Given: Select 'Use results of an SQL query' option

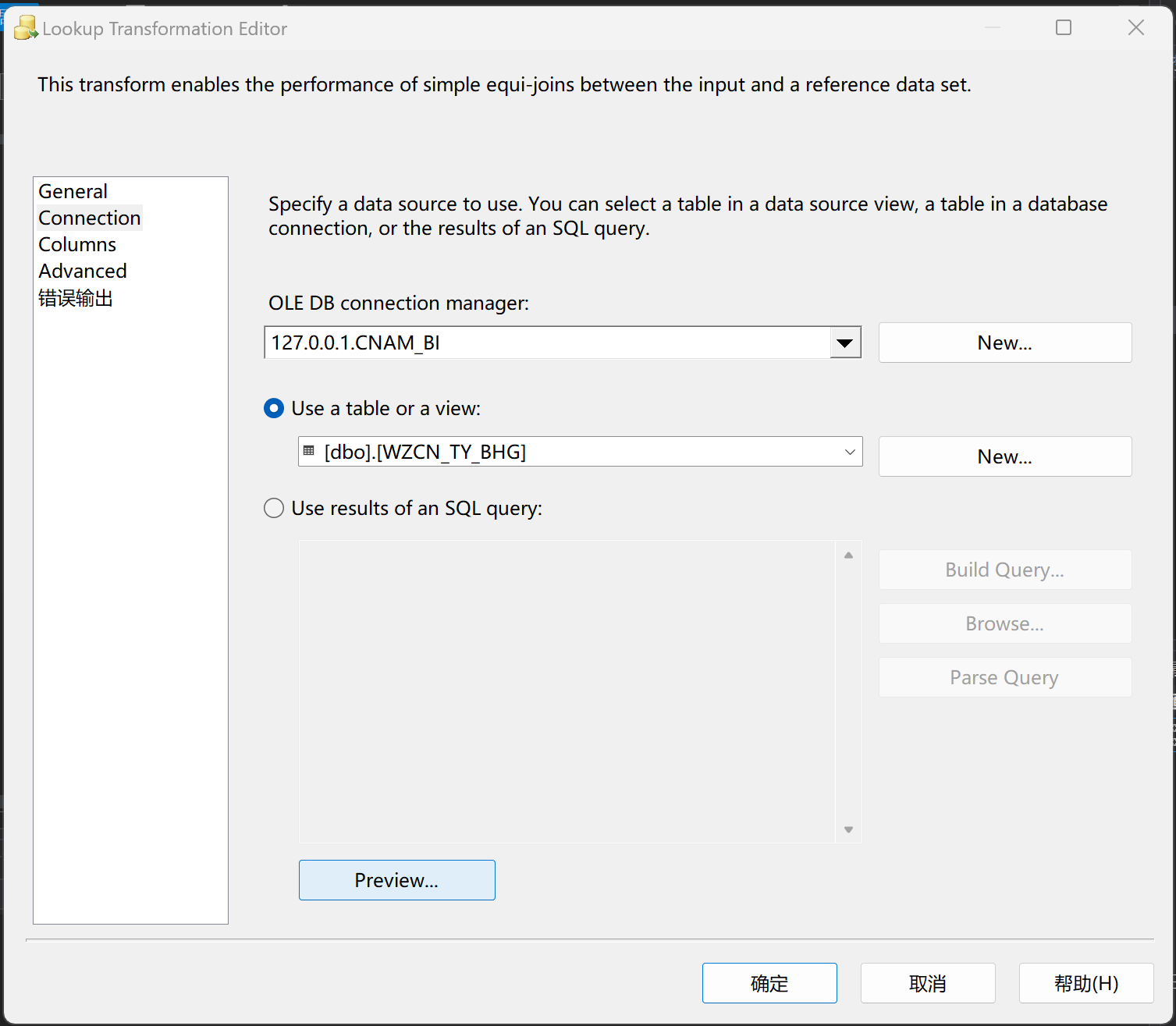Looking at the screenshot, I should (274, 509).
